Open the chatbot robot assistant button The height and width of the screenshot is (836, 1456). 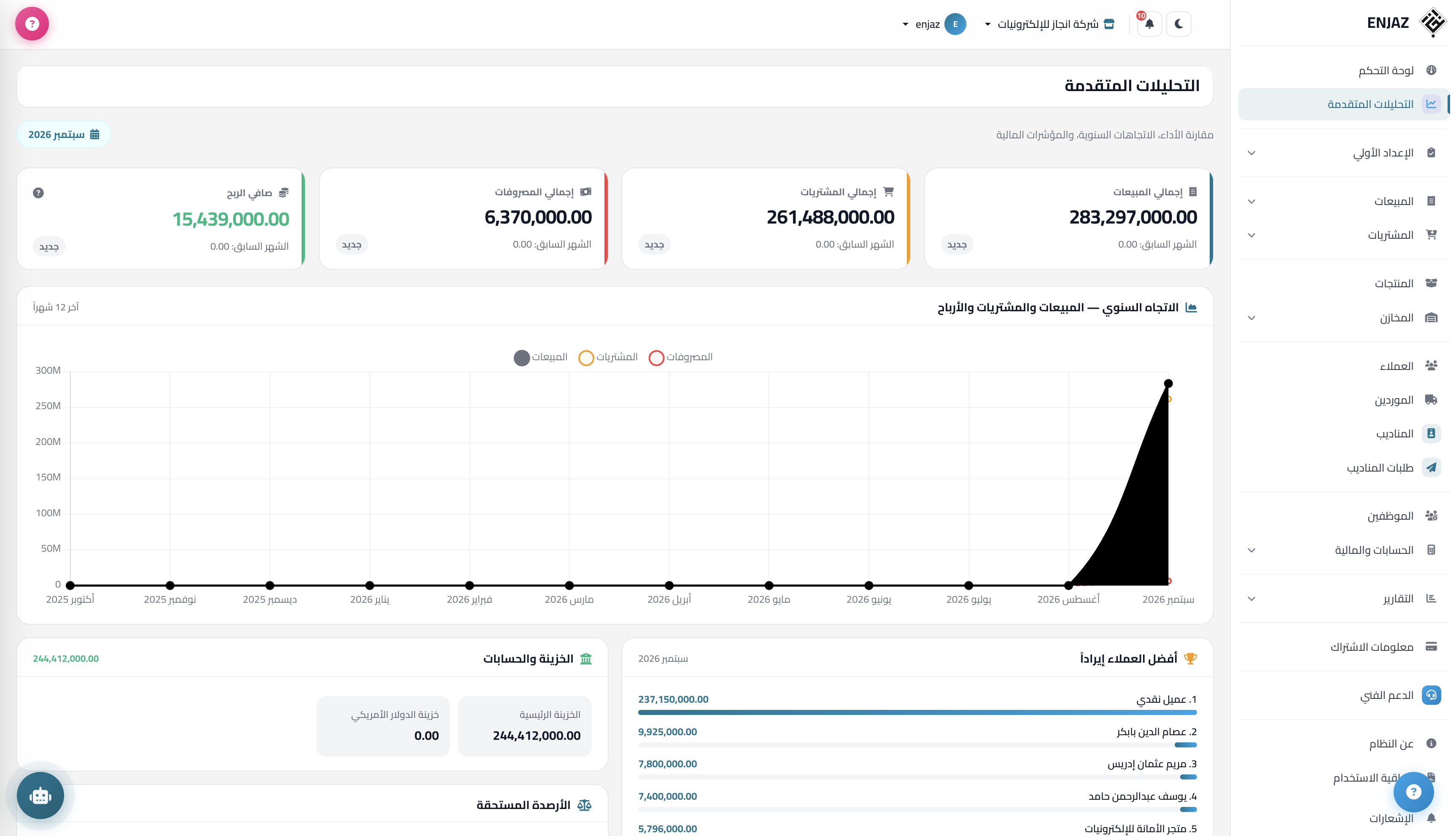40,795
